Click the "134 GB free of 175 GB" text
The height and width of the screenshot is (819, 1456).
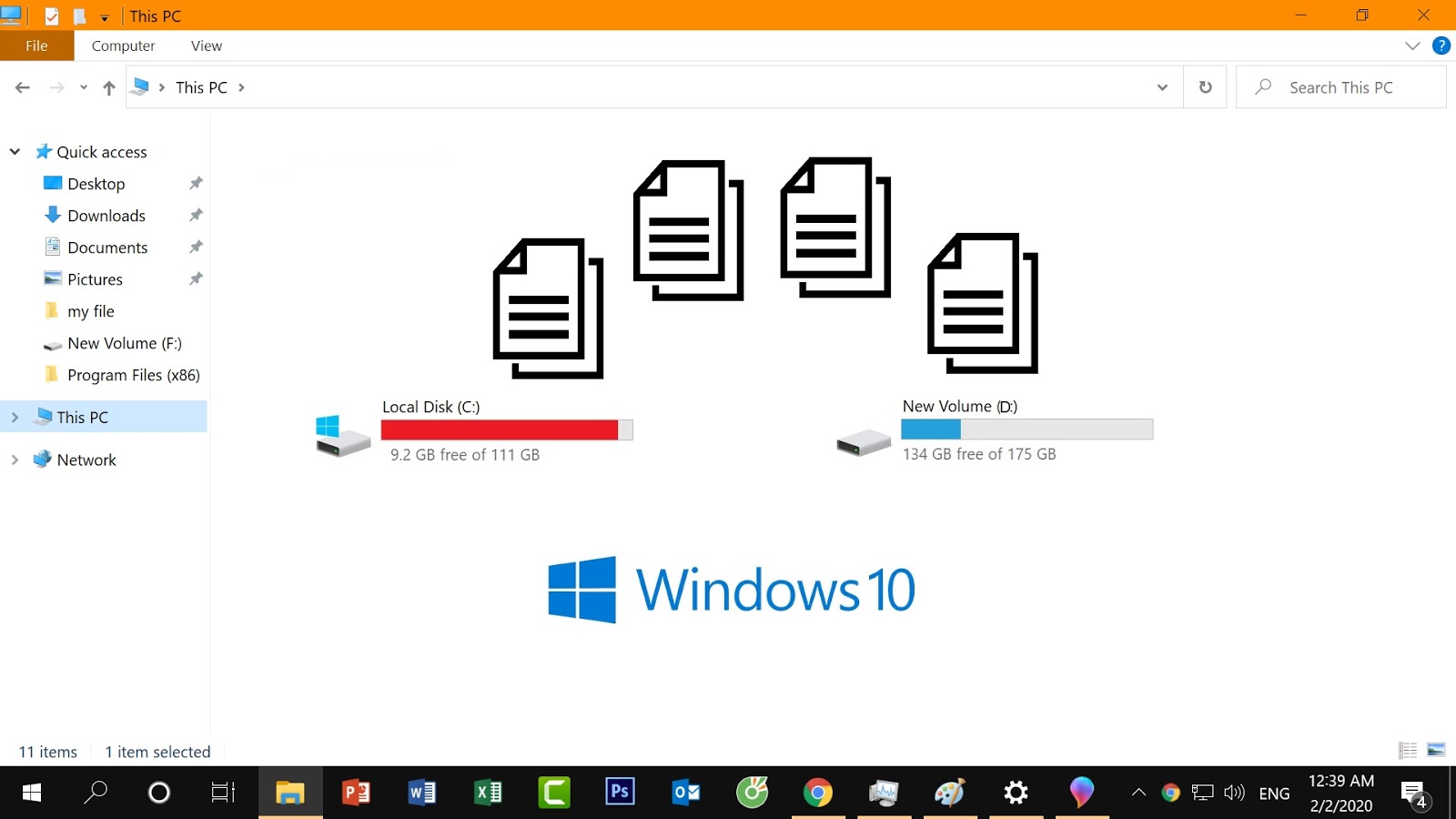[979, 454]
